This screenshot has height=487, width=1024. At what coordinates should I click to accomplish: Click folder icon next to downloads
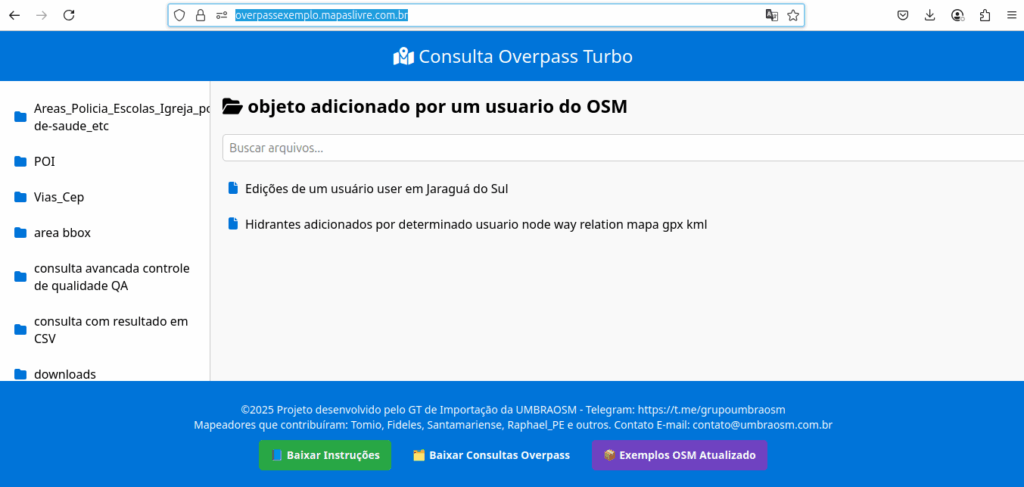tap(20, 375)
